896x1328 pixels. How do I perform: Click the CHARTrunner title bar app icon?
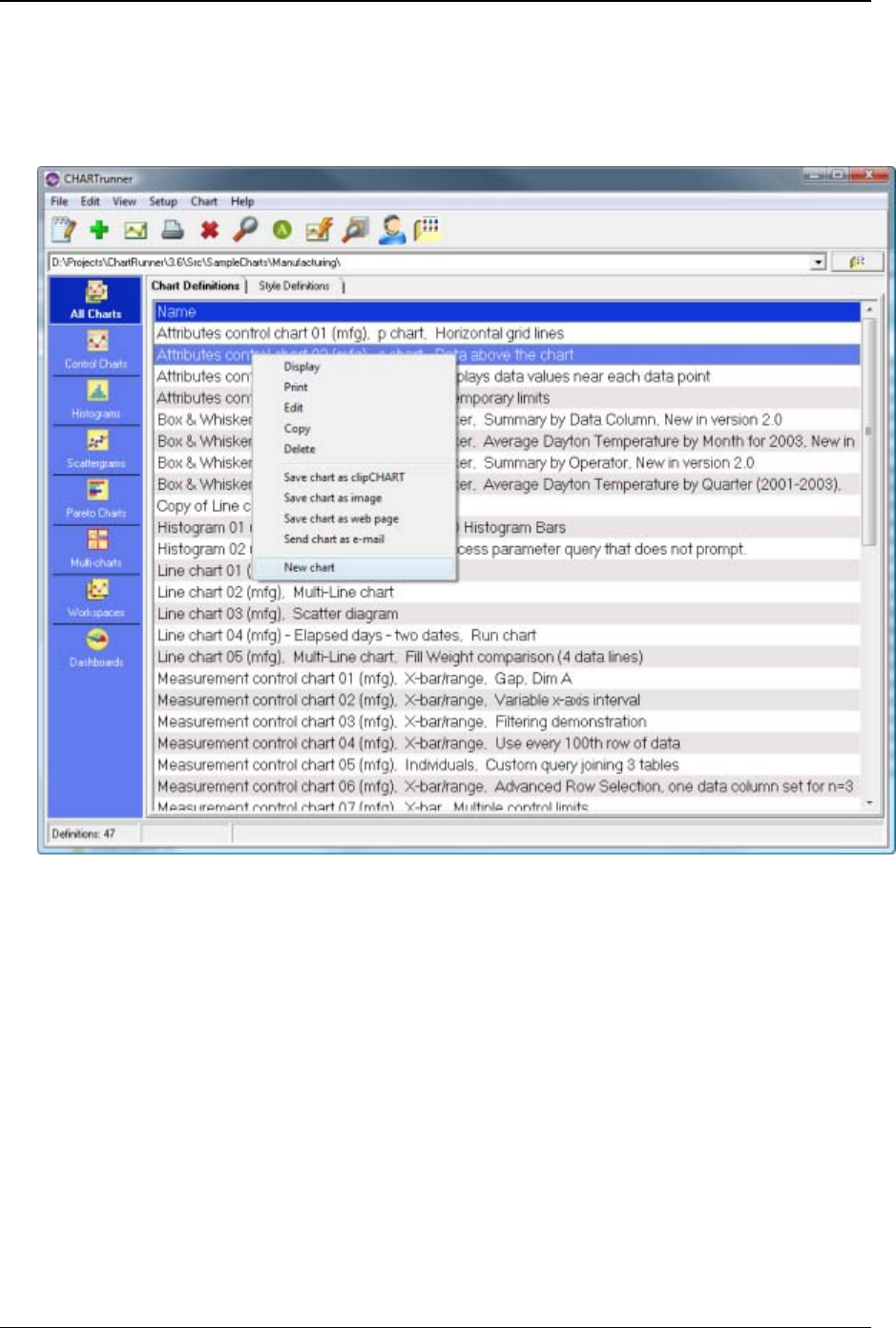[52, 179]
